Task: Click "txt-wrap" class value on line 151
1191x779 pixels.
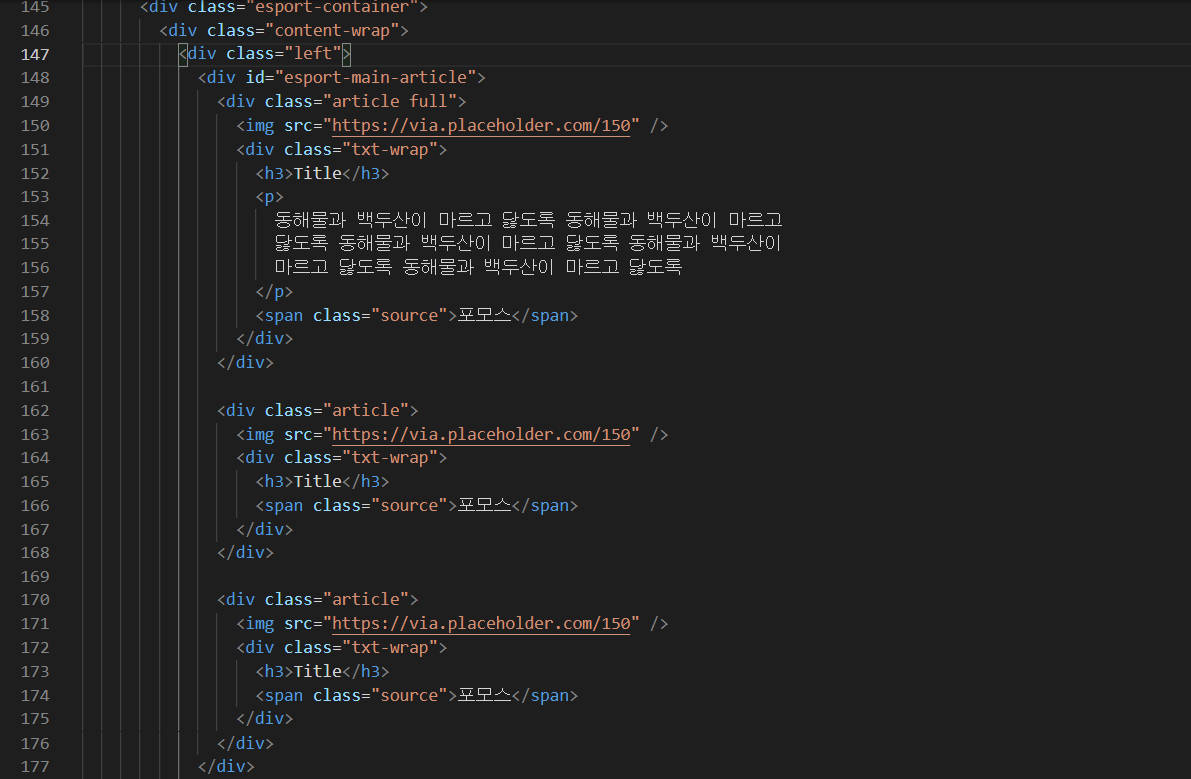Action: coord(390,150)
